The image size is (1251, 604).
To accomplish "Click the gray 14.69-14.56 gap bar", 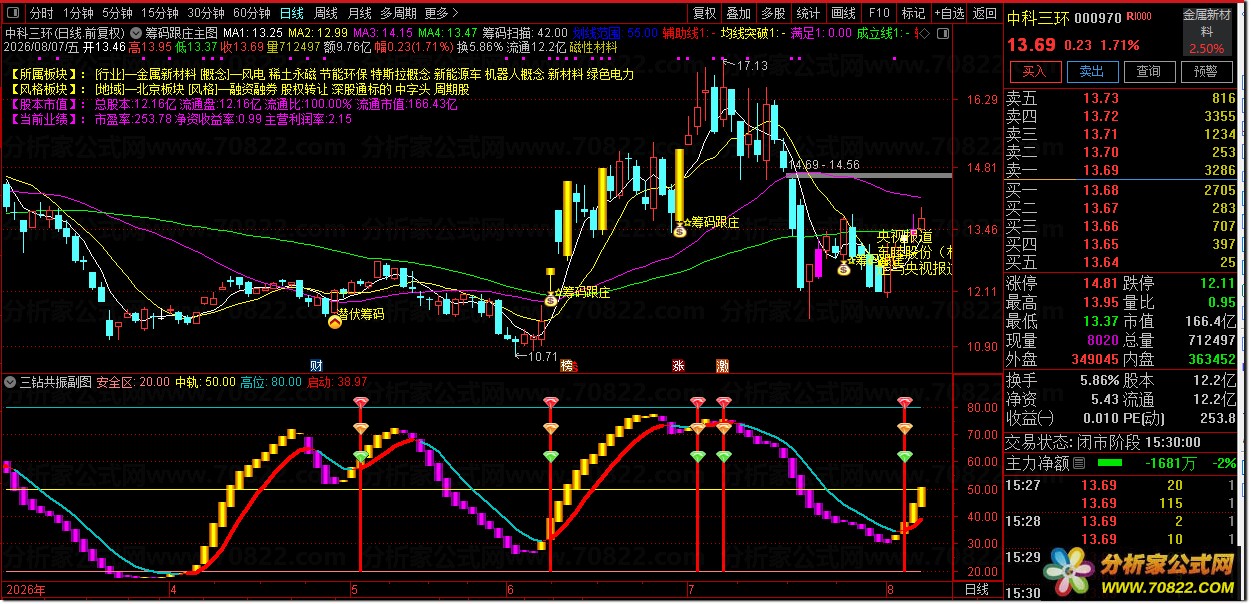I will pos(869,176).
